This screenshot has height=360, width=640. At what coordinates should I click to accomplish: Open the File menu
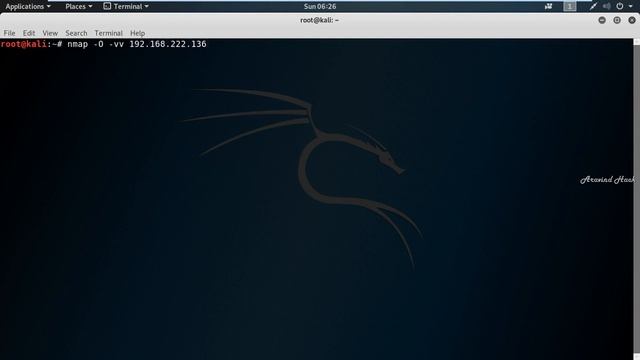9,33
